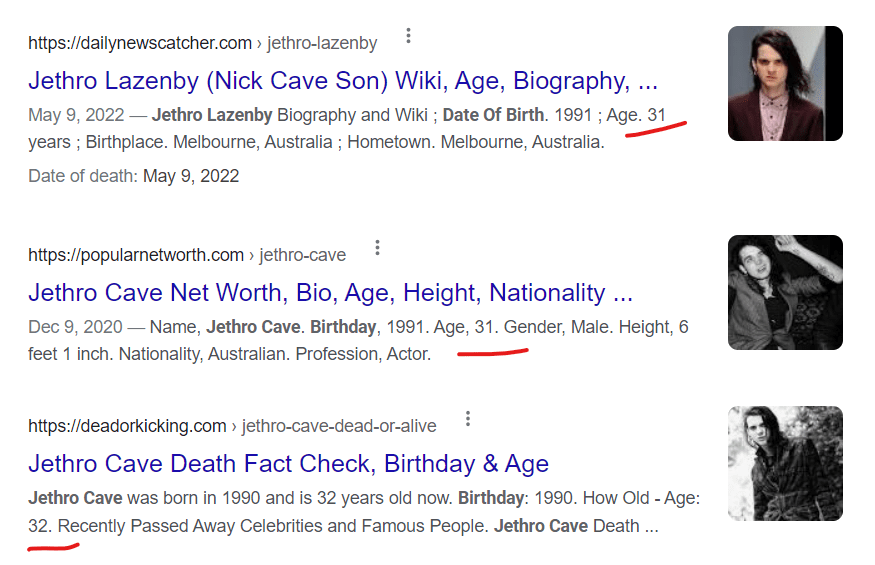Click the 'jethro-lazenby' breadcrumb path

(x=325, y=43)
